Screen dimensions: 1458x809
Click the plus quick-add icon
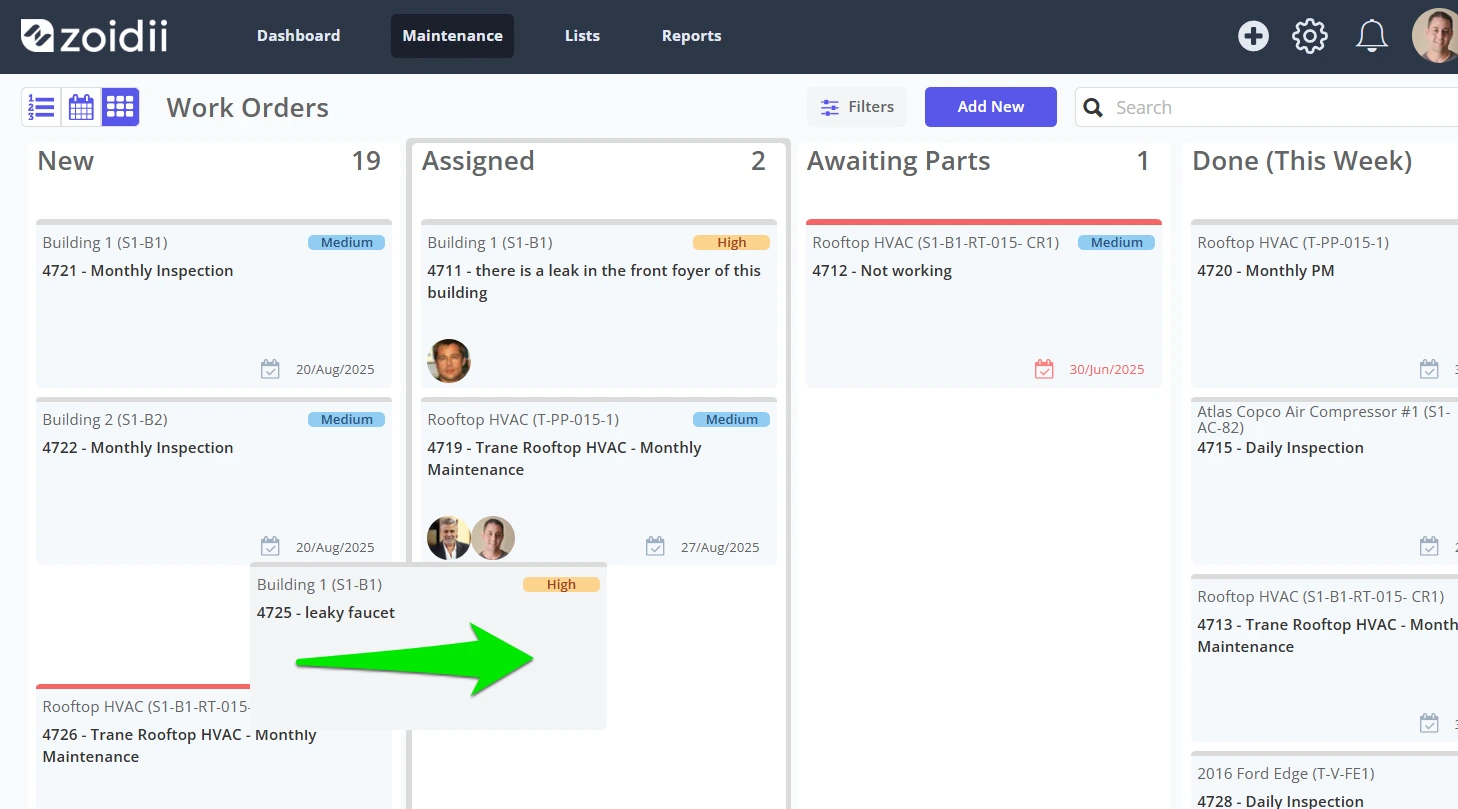point(1253,36)
